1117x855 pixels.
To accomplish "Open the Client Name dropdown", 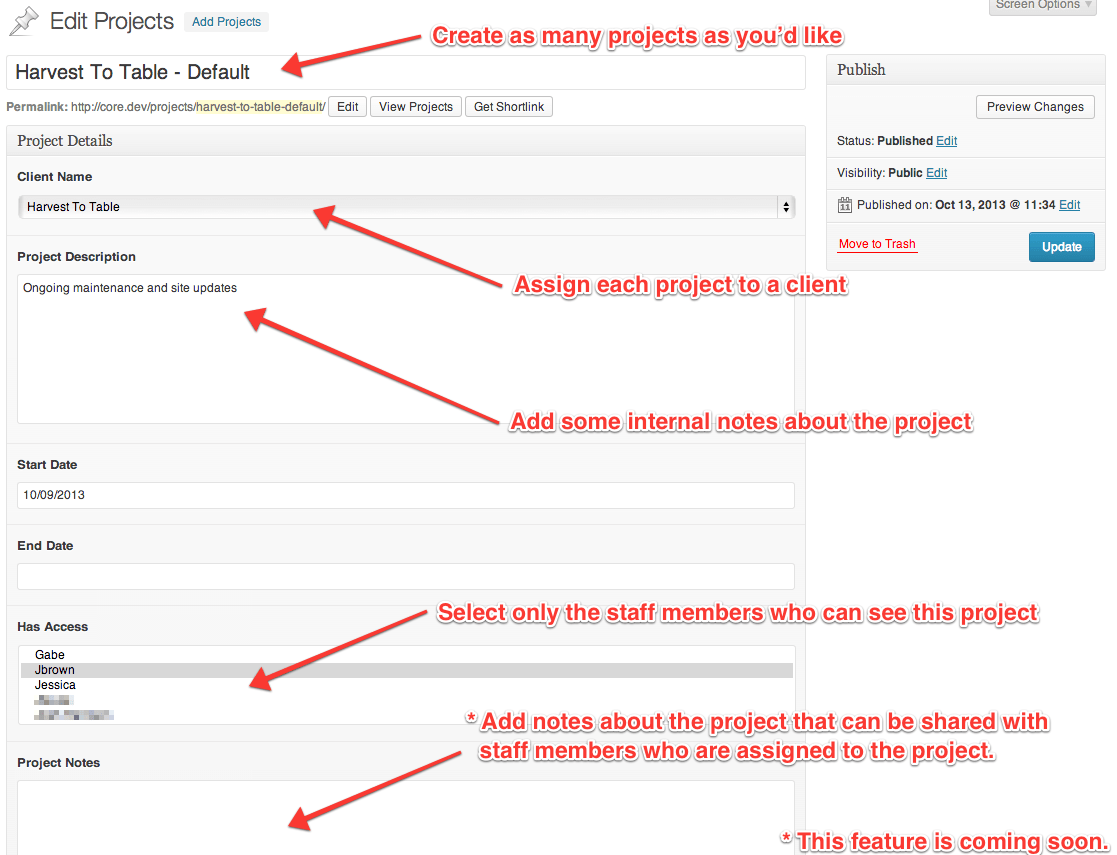I will pyautogui.click(x=406, y=207).
